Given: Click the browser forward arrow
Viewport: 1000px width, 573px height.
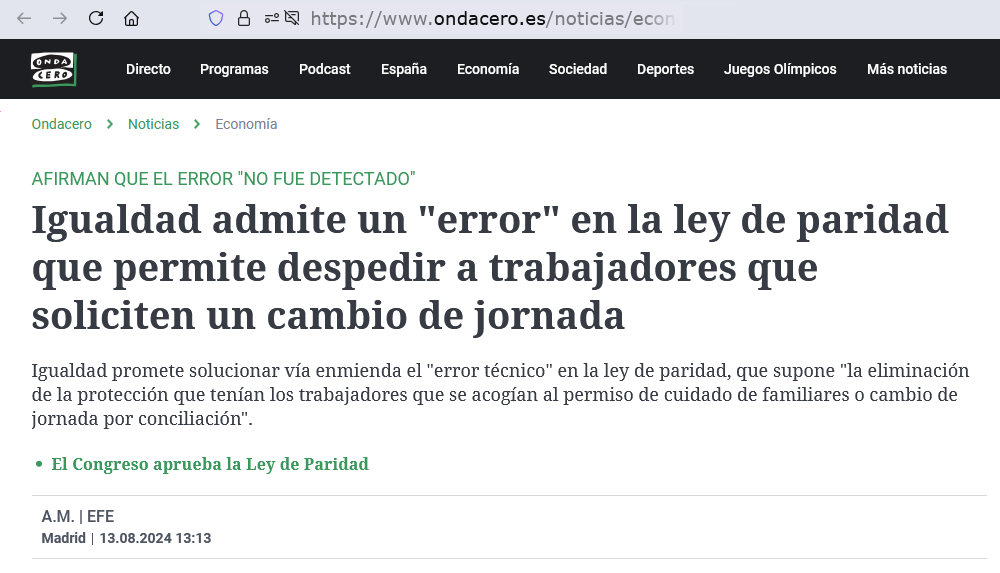Looking at the screenshot, I should (x=60, y=18).
